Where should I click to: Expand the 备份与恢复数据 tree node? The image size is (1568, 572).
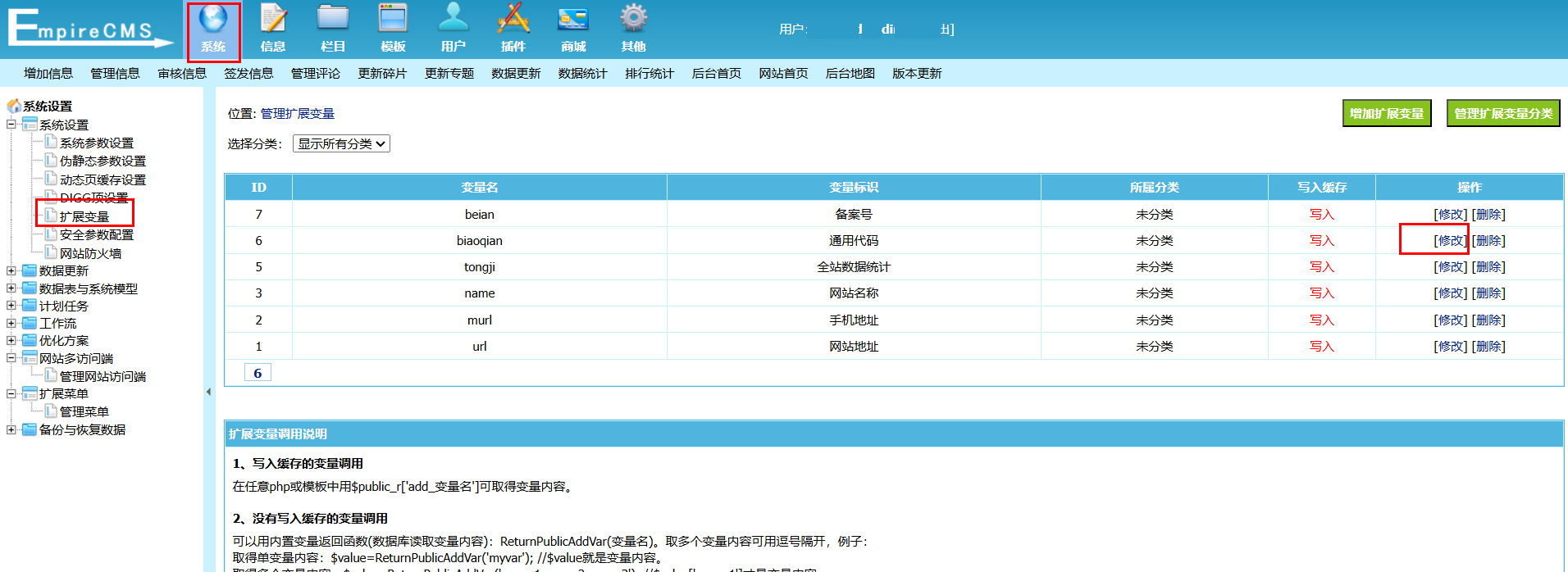pos(11,429)
